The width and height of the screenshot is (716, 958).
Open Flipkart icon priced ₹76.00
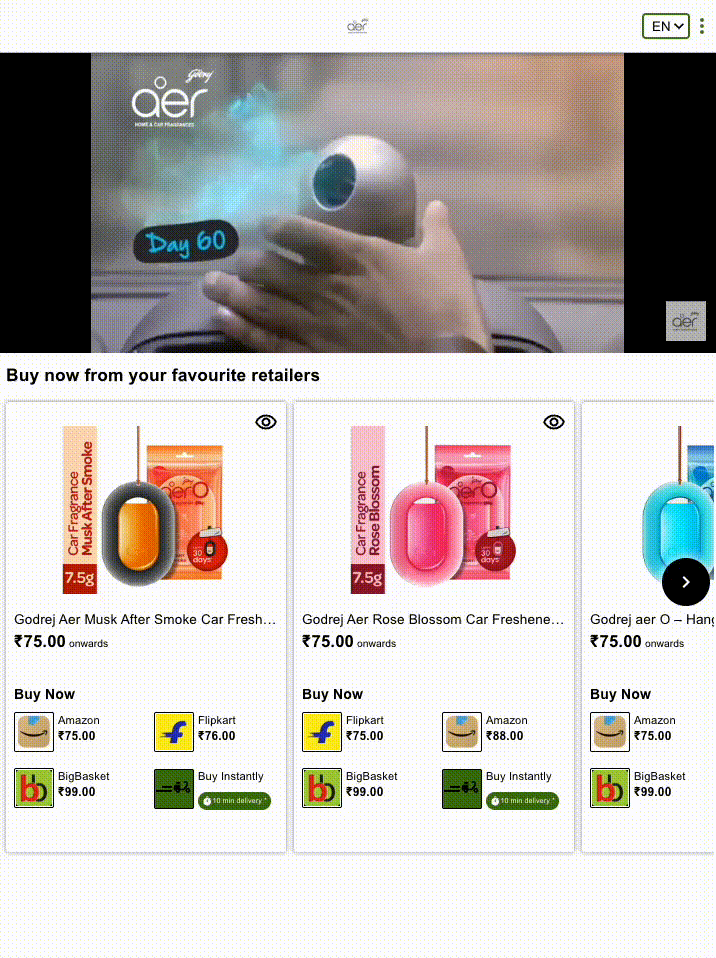(x=174, y=731)
